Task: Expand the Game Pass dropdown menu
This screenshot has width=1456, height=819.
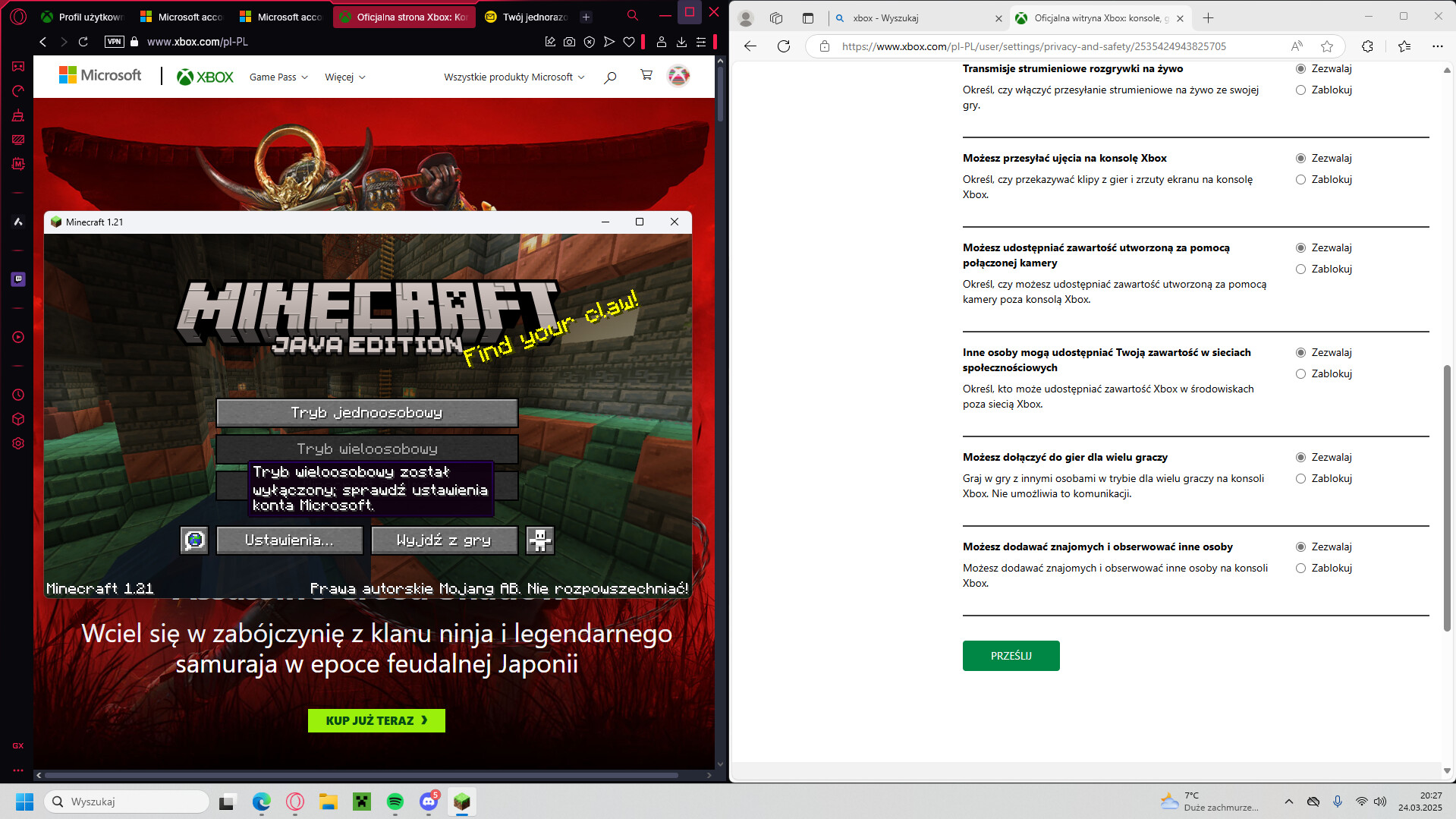Action: [x=278, y=77]
